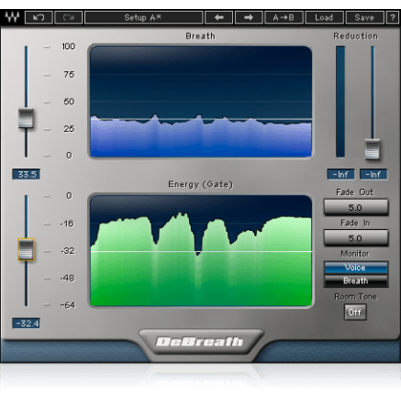Click the DeBreath plugin name plate
The image size is (401, 402).
(x=200, y=342)
